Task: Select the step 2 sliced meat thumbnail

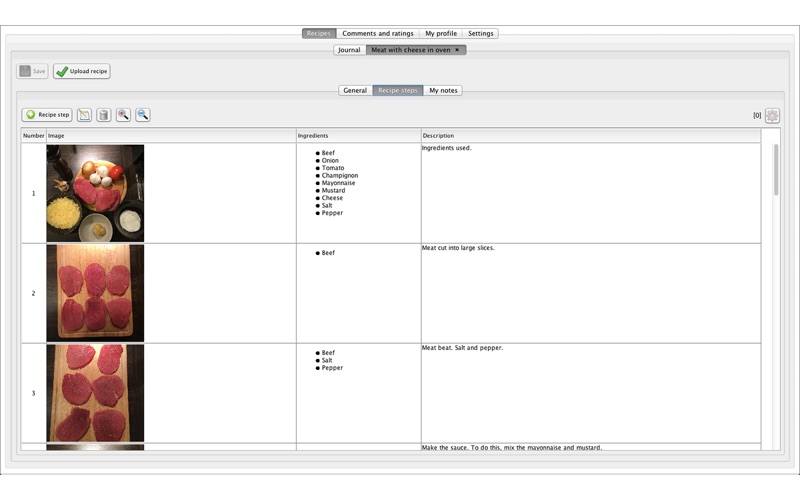Action: (x=95, y=293)
